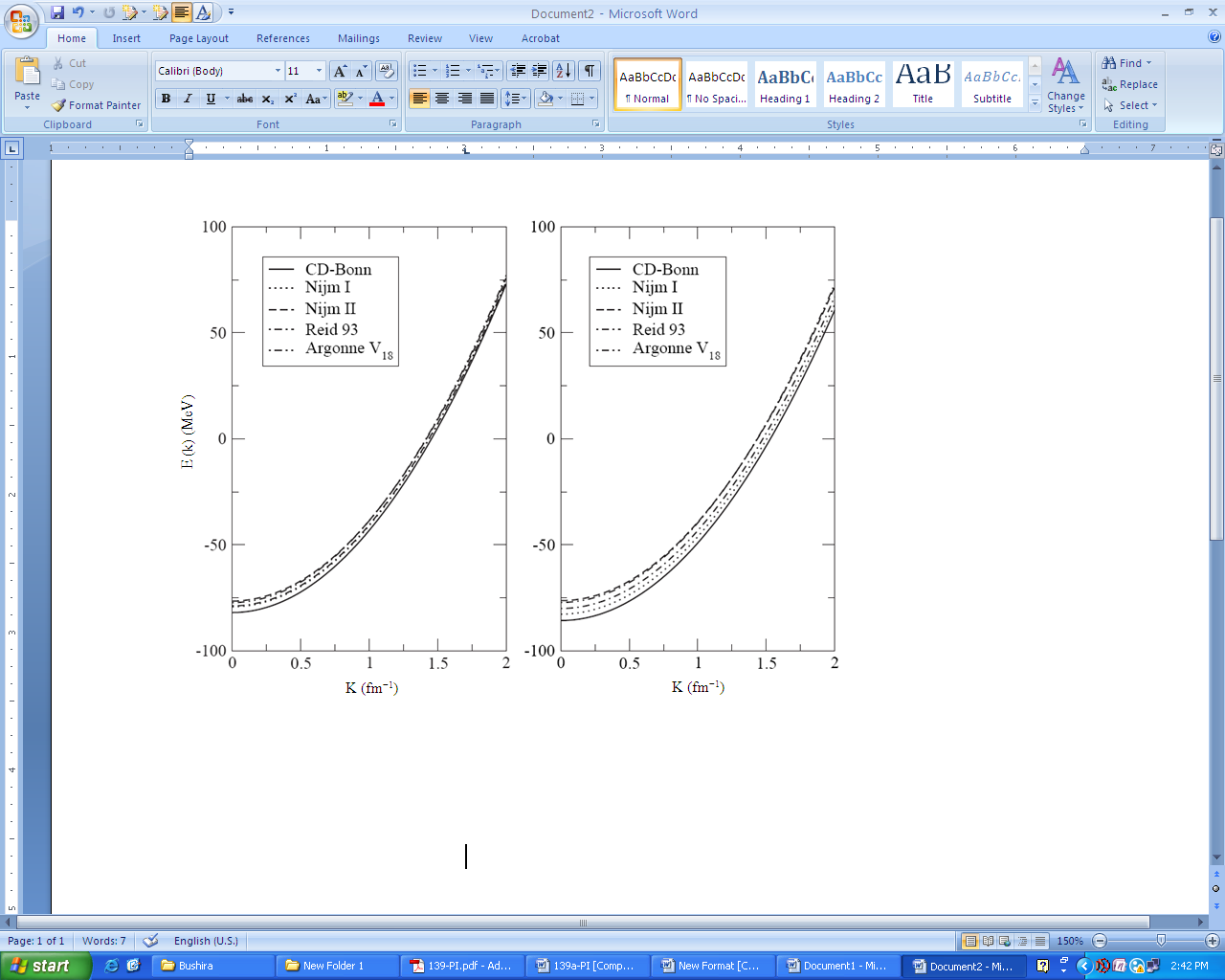1225x980 pixels.
Task: Switch to Full Screen Reading view
Action: click(x=989, y=941)
